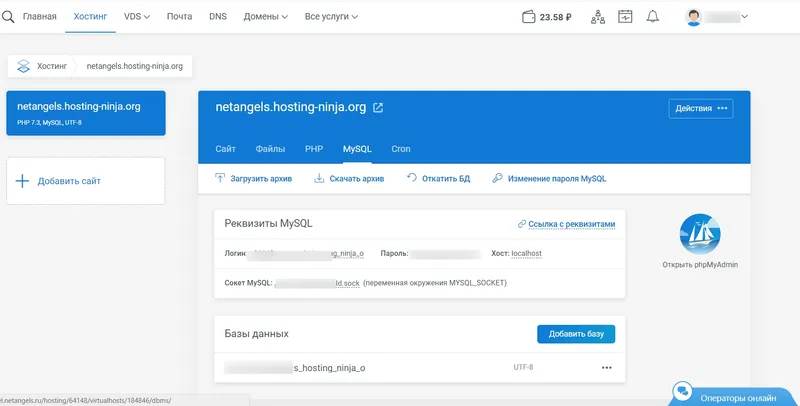
Task: Click the localhost host value
Action: click(x=527, y=253)
